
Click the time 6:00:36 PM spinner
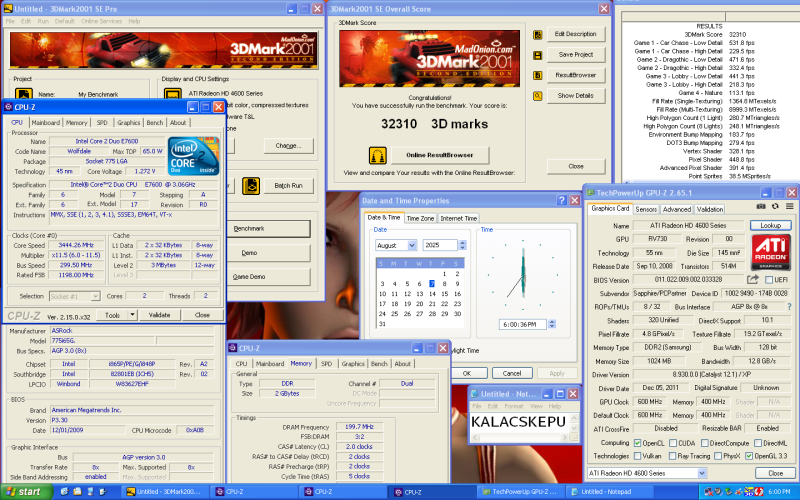click(552, 324)
